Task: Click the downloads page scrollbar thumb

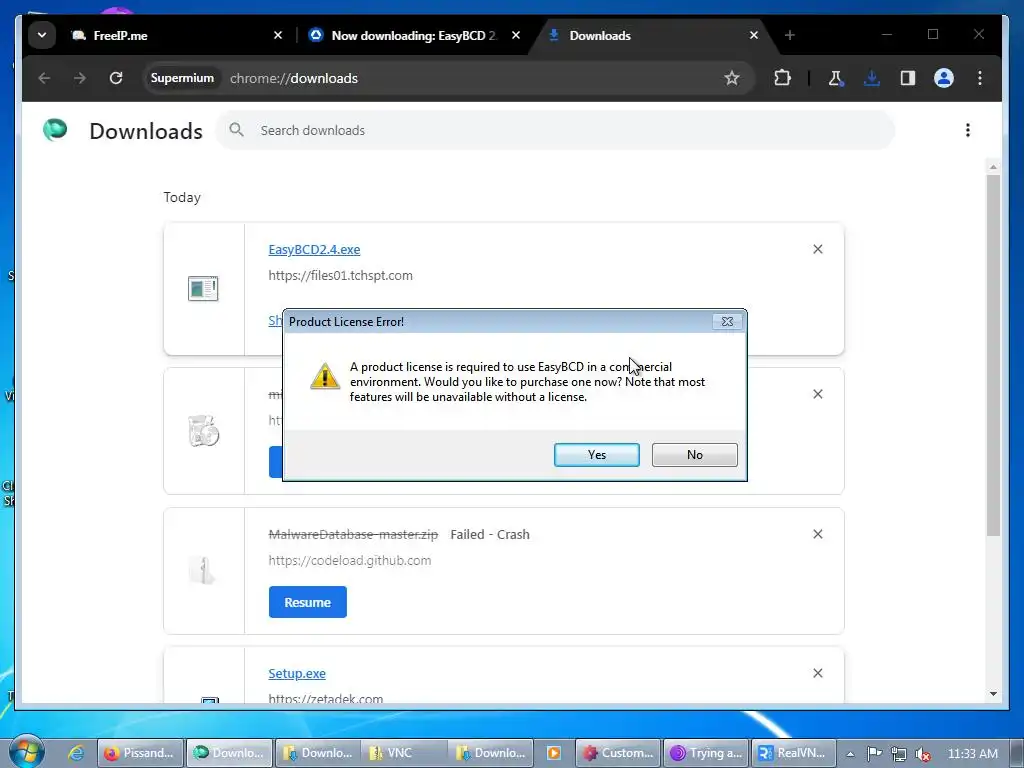Action: pos(993,355)
